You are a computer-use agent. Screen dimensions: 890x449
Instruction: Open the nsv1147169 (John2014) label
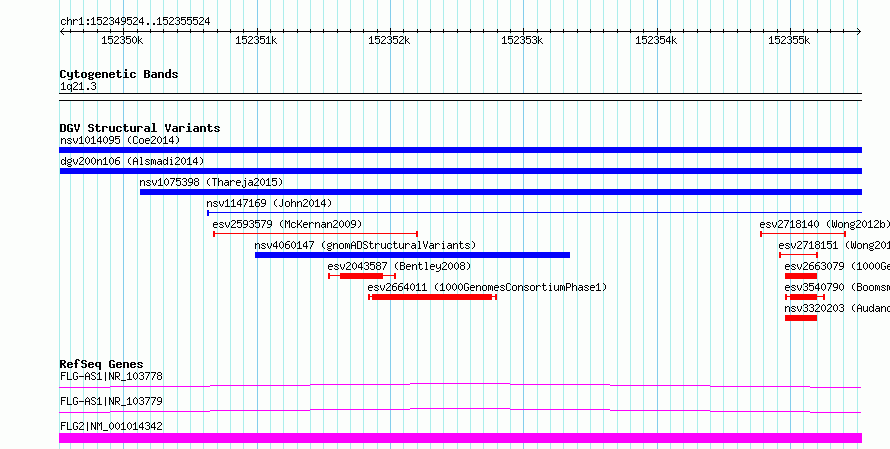click(x=269, y=203)
